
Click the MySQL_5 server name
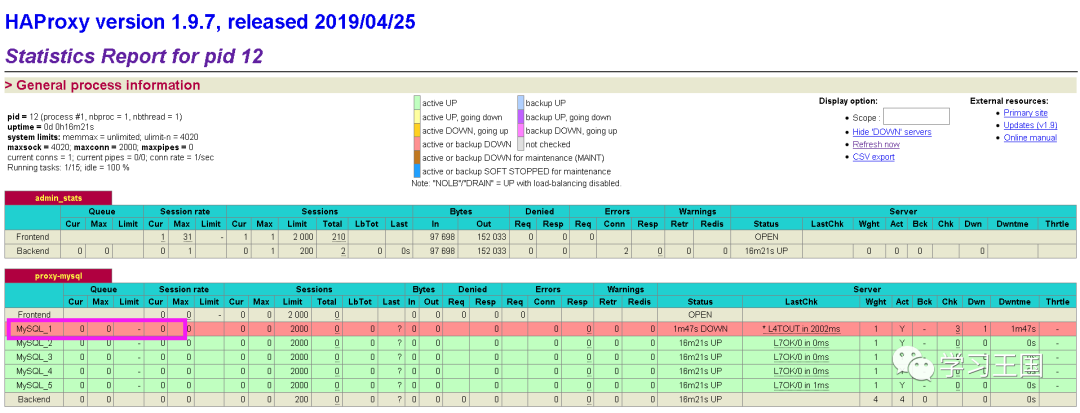coord(34,385)
